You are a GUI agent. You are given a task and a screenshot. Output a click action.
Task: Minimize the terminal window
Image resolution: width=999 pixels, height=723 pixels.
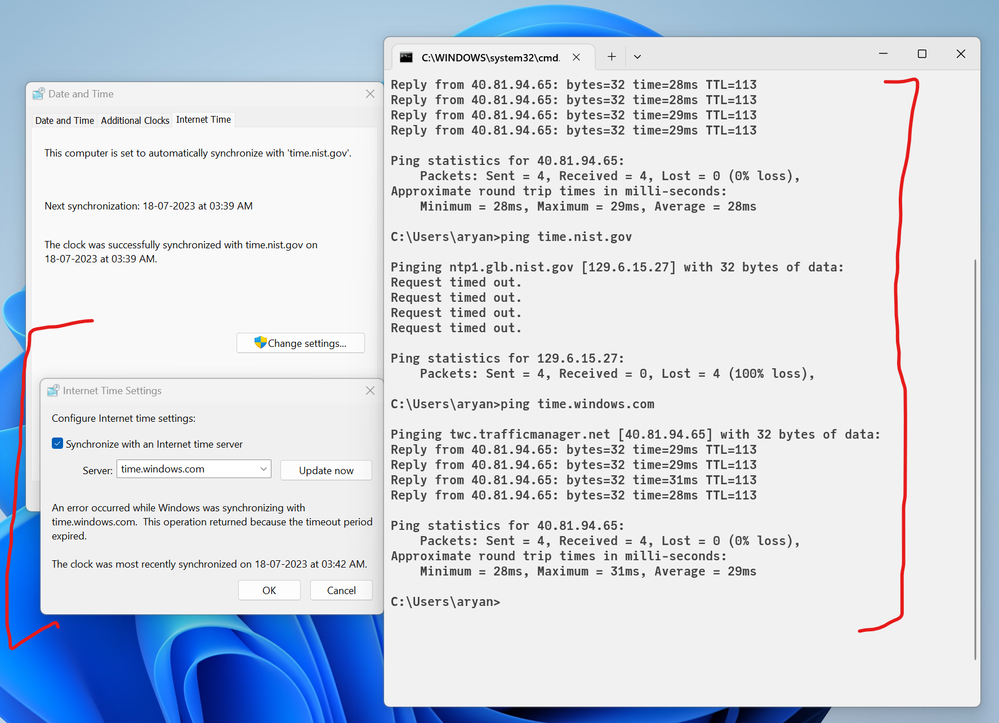coord(883,54)
